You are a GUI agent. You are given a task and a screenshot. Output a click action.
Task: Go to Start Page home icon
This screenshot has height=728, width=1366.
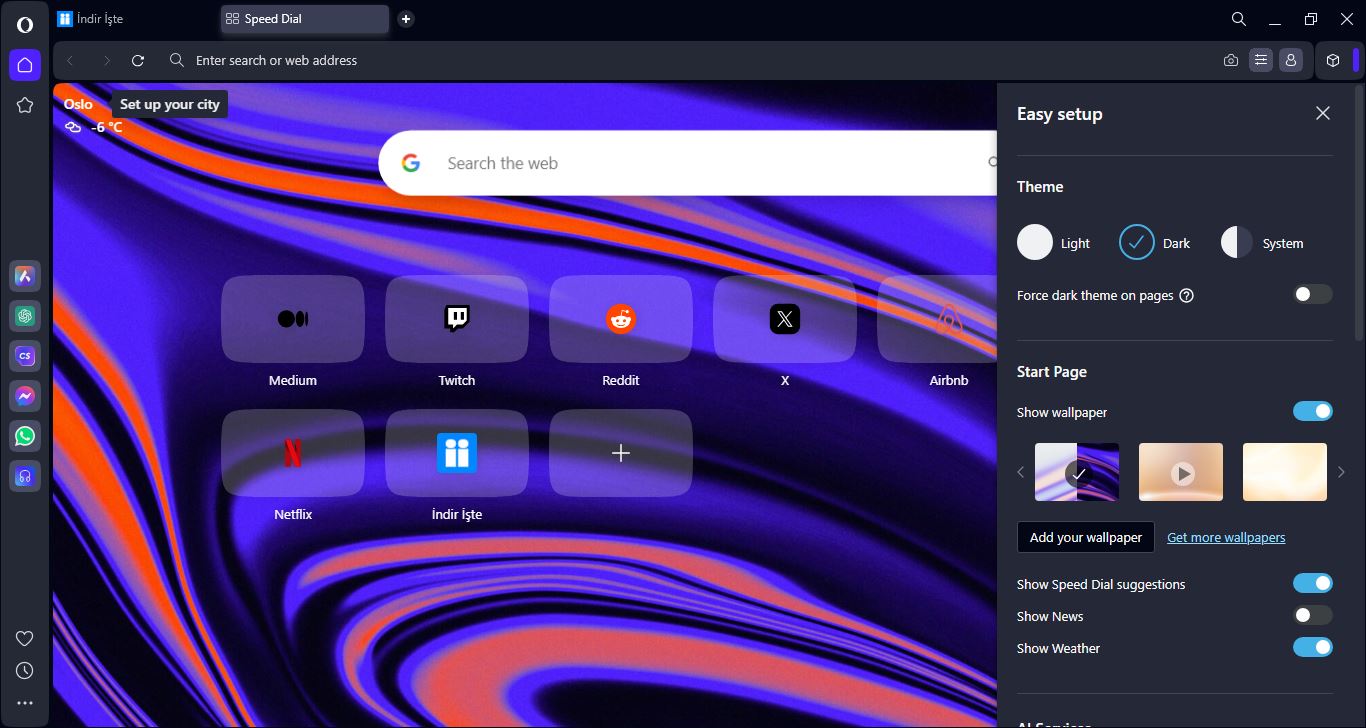pos(25,65)
